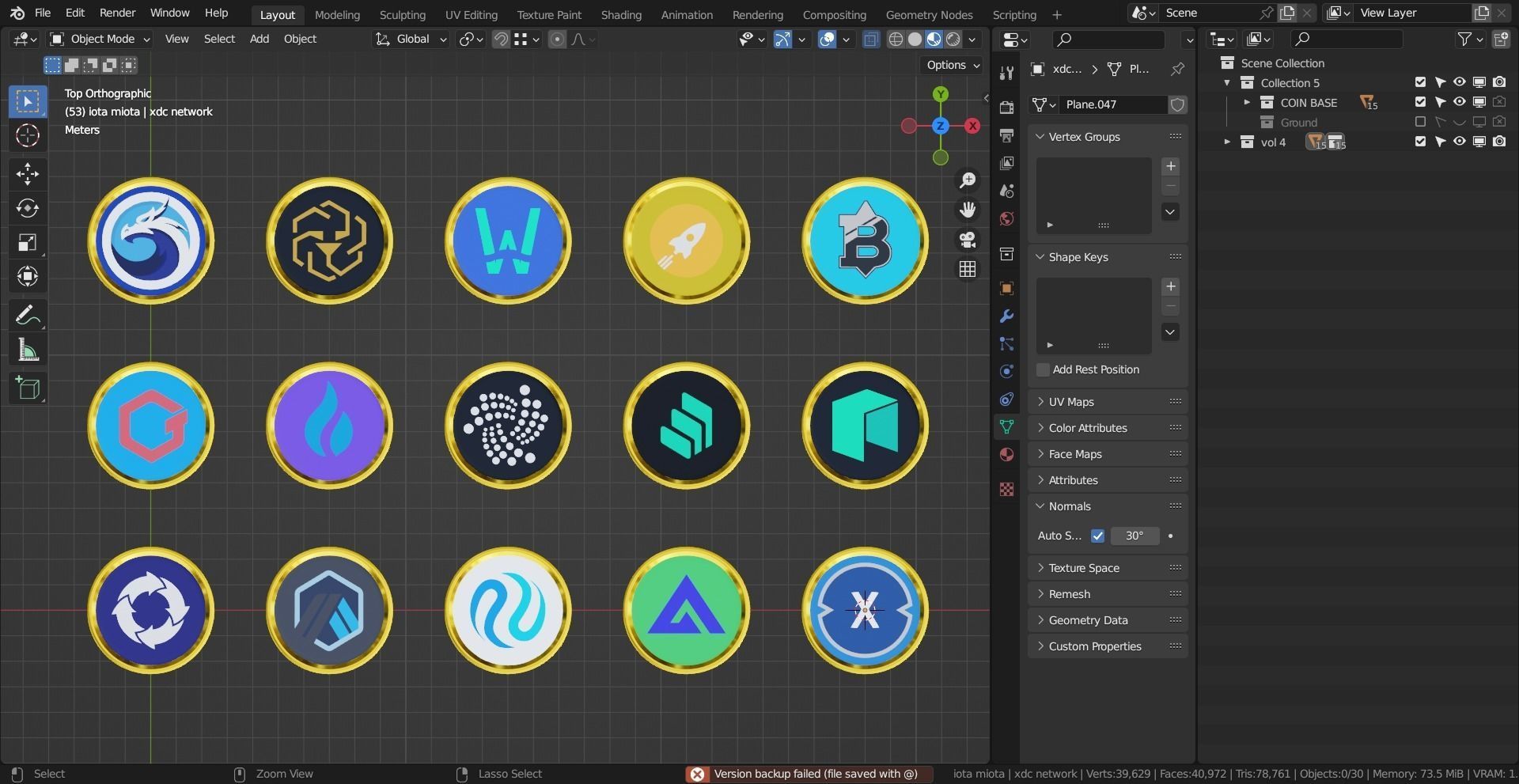The image size is (1519, 784).
Task: Enable Add Rest Position checkbox
Action: click(1043, 369)
